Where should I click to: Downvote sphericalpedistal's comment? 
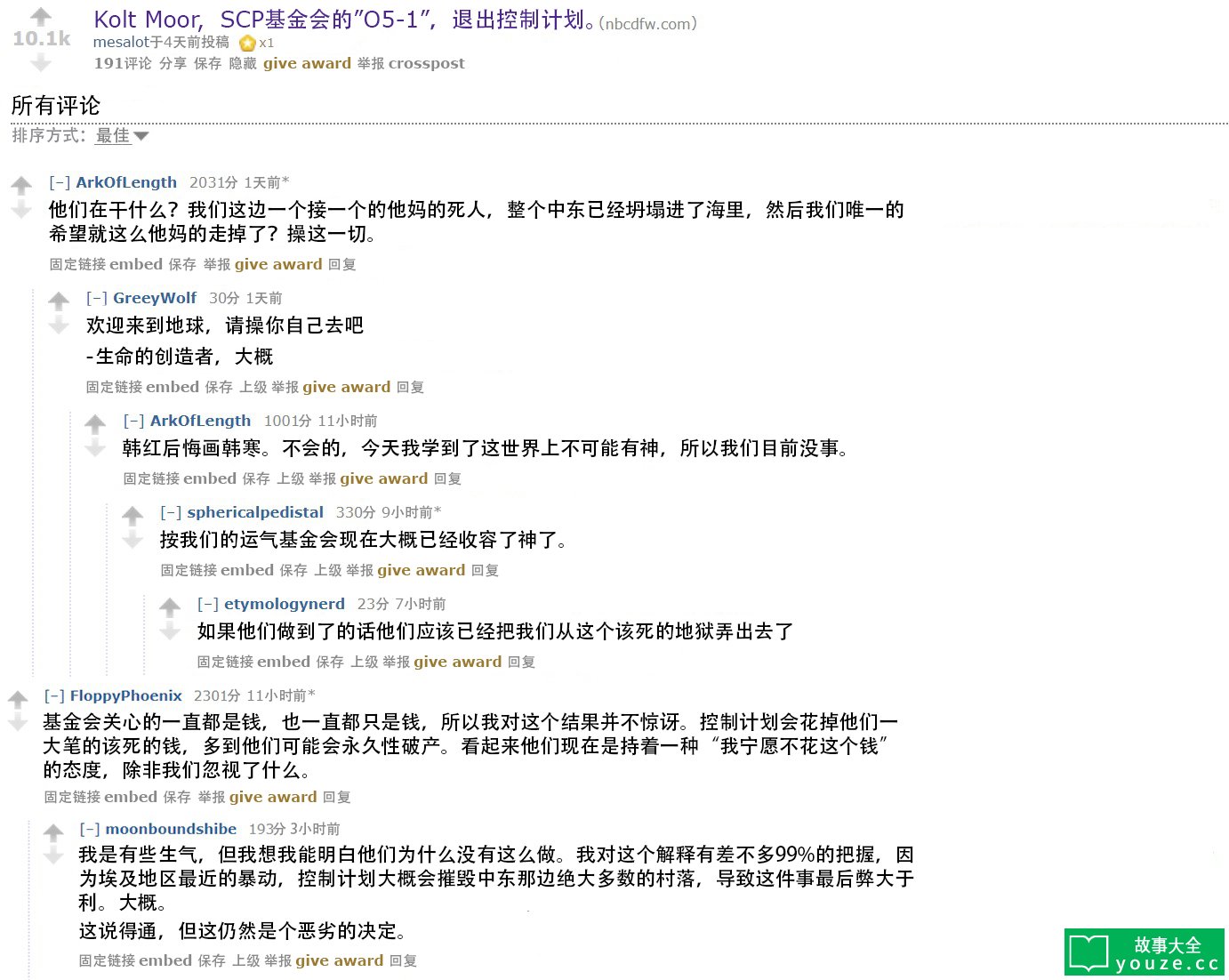(133, 540)
